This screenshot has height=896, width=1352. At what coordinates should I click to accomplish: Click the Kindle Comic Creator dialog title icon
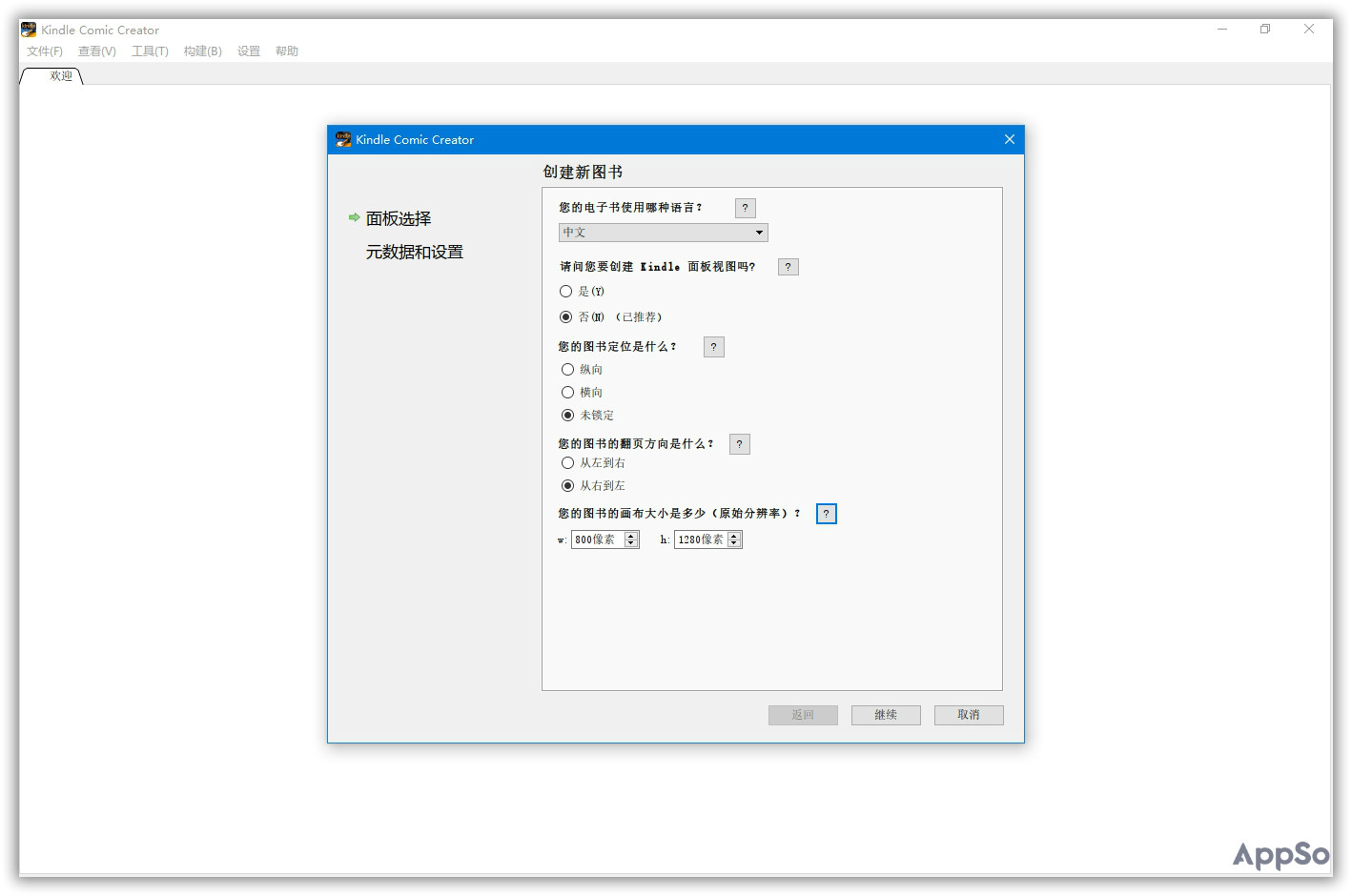343,139
